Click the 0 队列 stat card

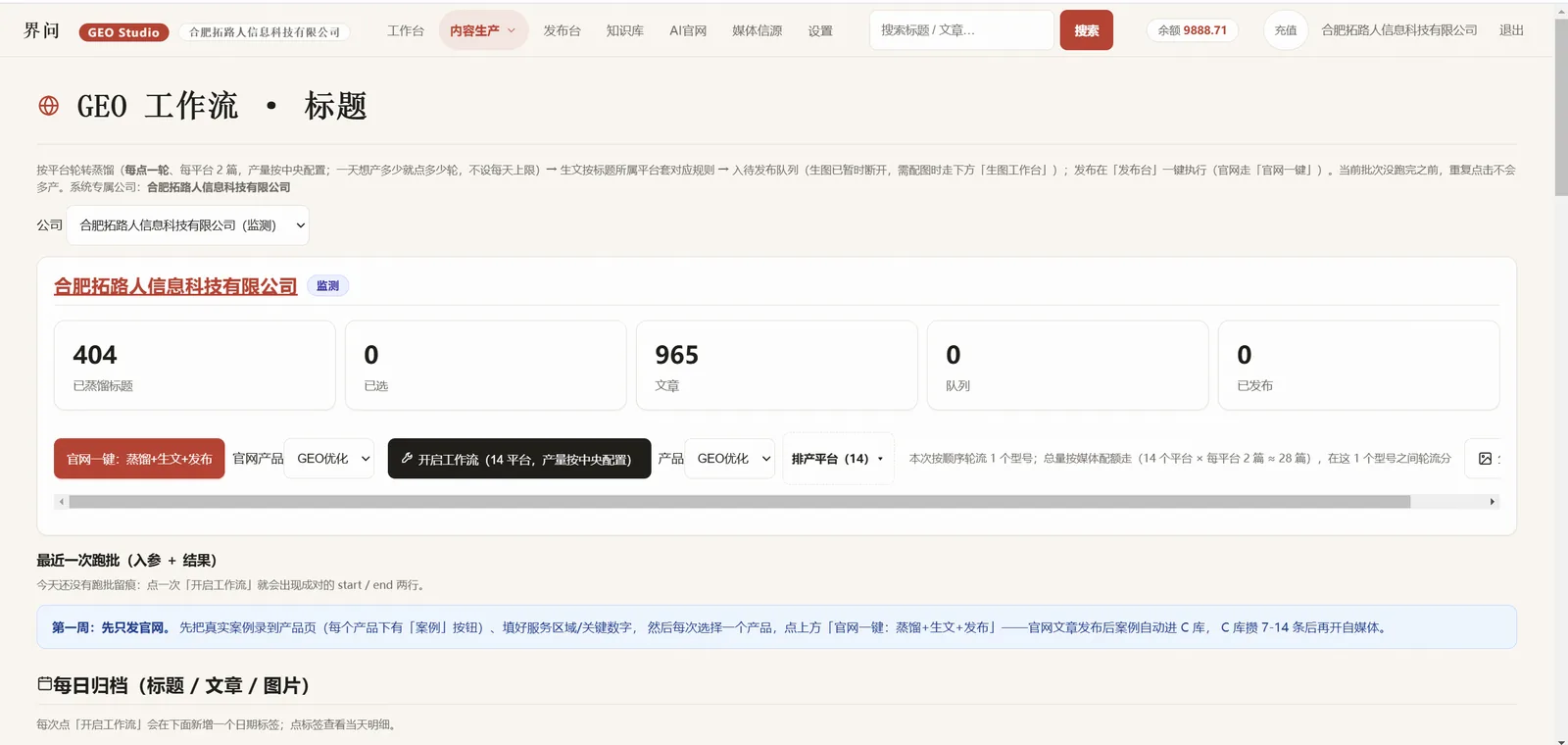click(1068, 366)
